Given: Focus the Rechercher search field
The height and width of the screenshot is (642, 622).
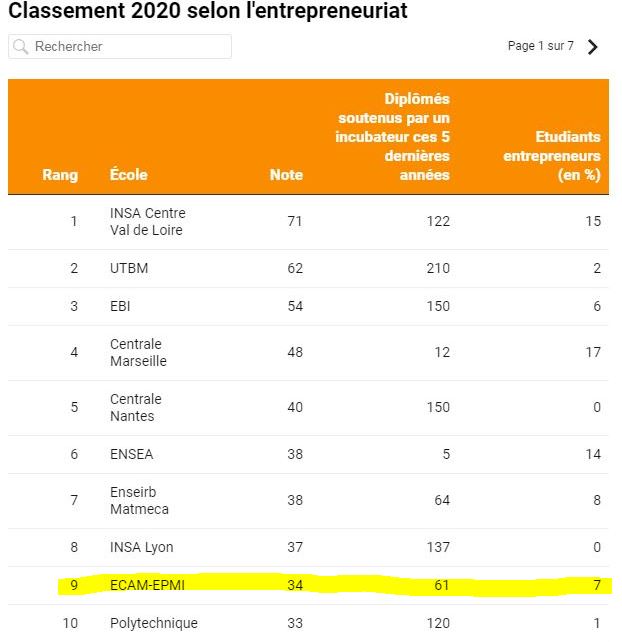Looking at the screenshot, I should [120, 46].
